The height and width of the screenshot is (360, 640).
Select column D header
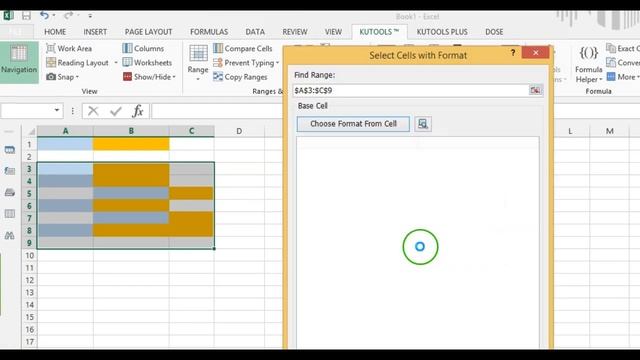pyautogui.click(x=239, y=131)
